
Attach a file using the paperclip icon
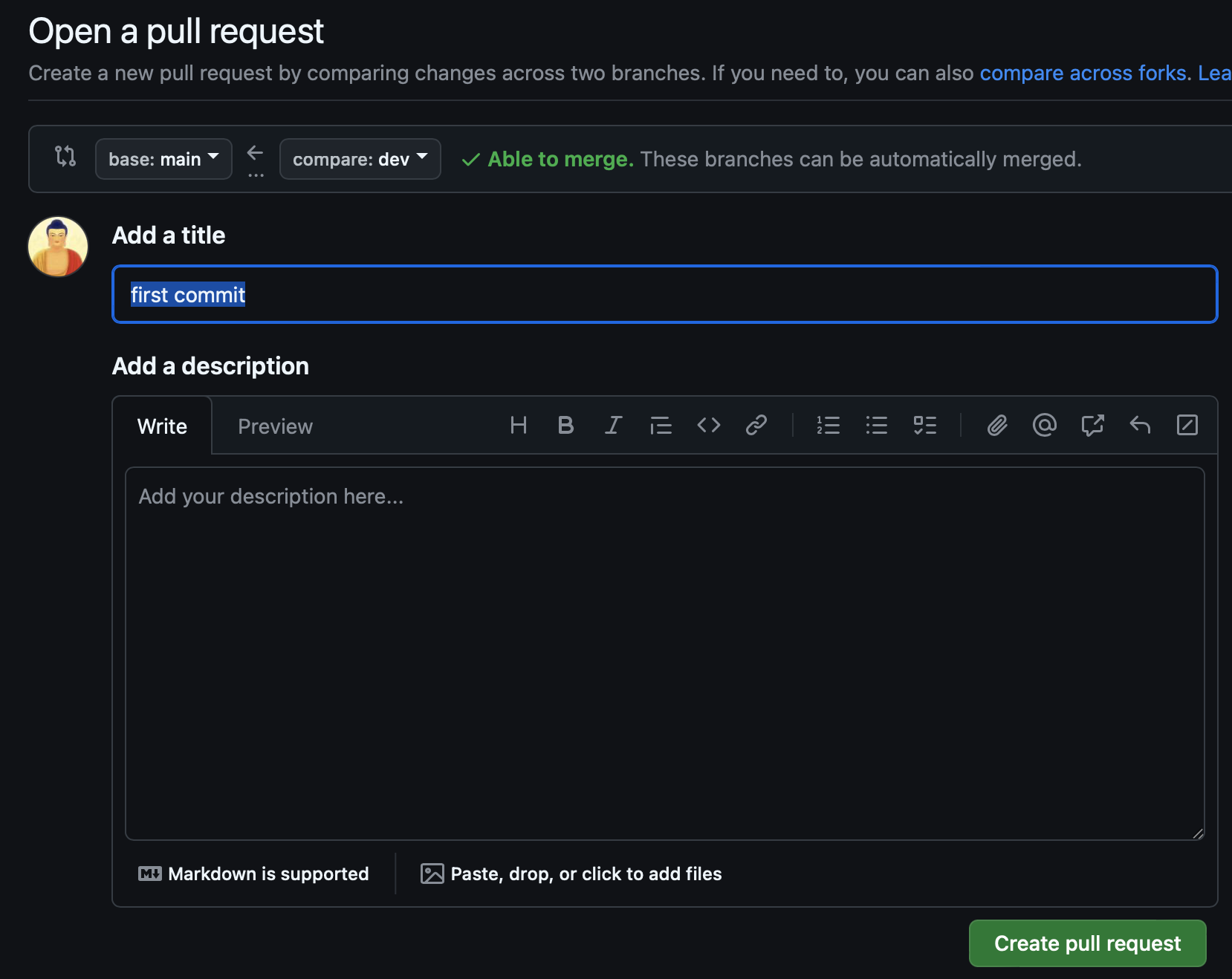[x=997, y=425]
